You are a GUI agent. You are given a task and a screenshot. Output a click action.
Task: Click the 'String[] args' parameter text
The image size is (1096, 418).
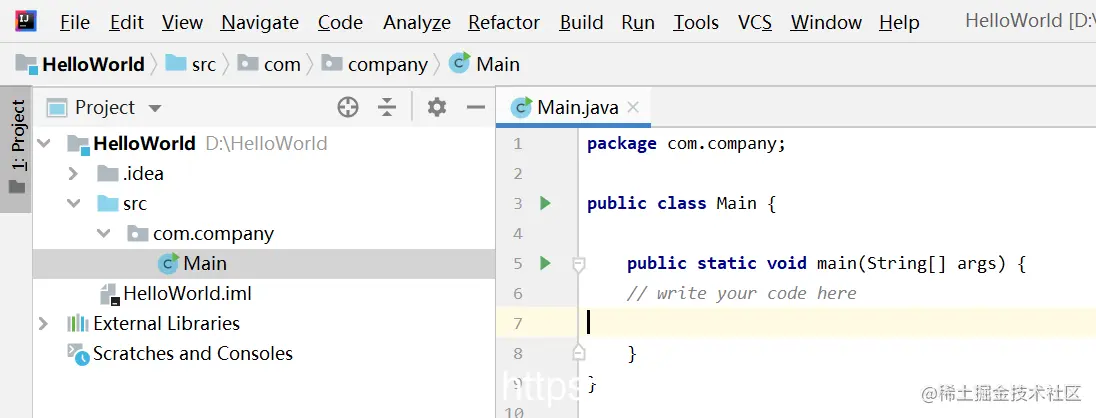(931, 264)
